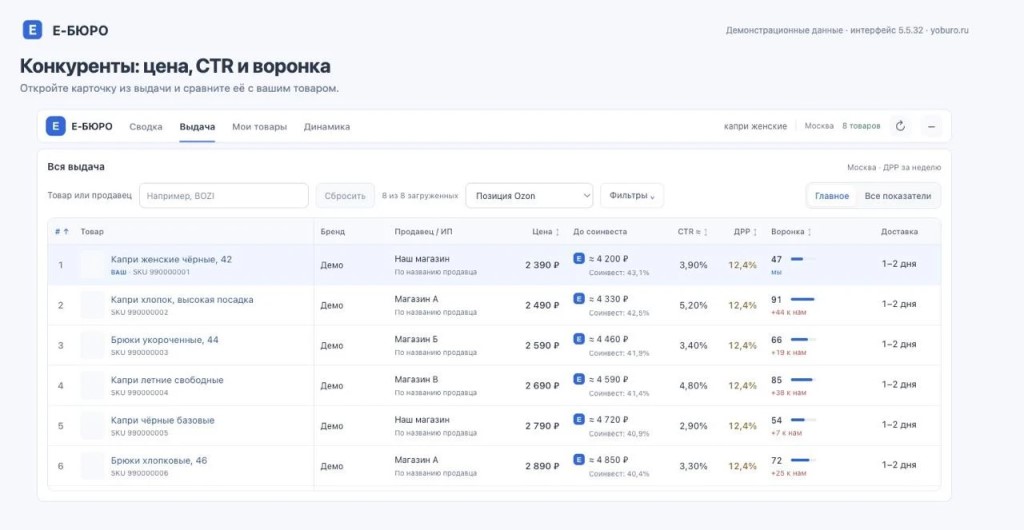Viewport: 1024px width, 530px height.
Task: Open product Капри летние свободные
Action: click(x=167, y=380)
